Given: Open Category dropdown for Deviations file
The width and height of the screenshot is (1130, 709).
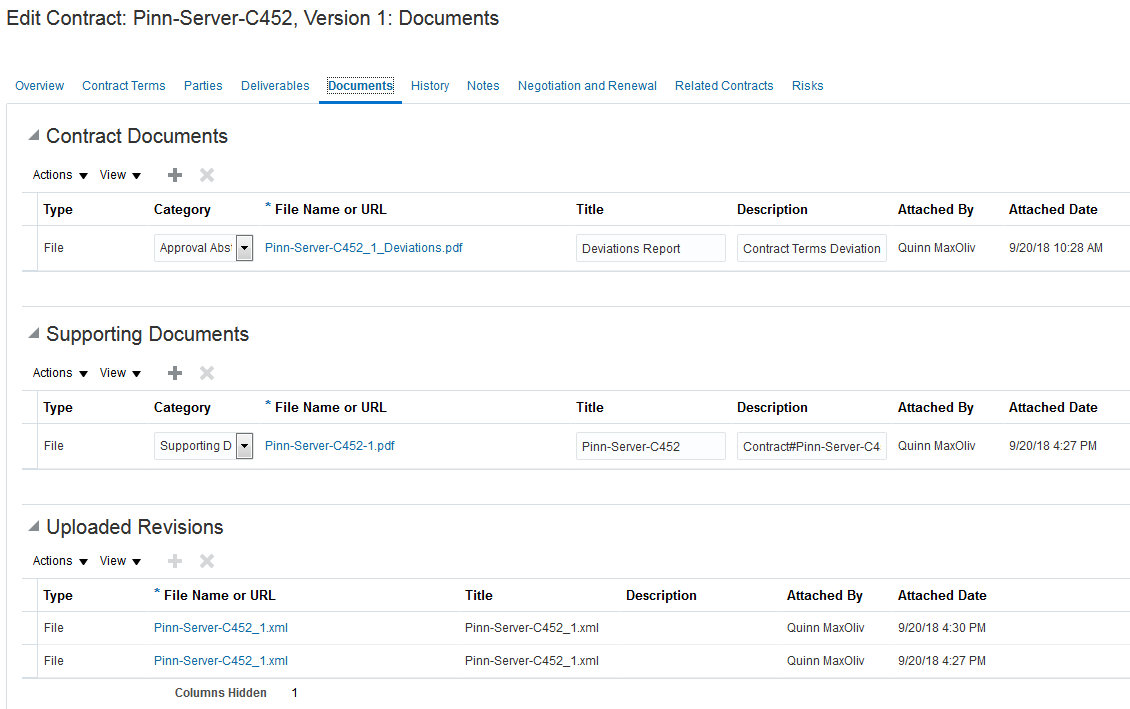Looking at the screenshot, I should (x=244, y=248).
